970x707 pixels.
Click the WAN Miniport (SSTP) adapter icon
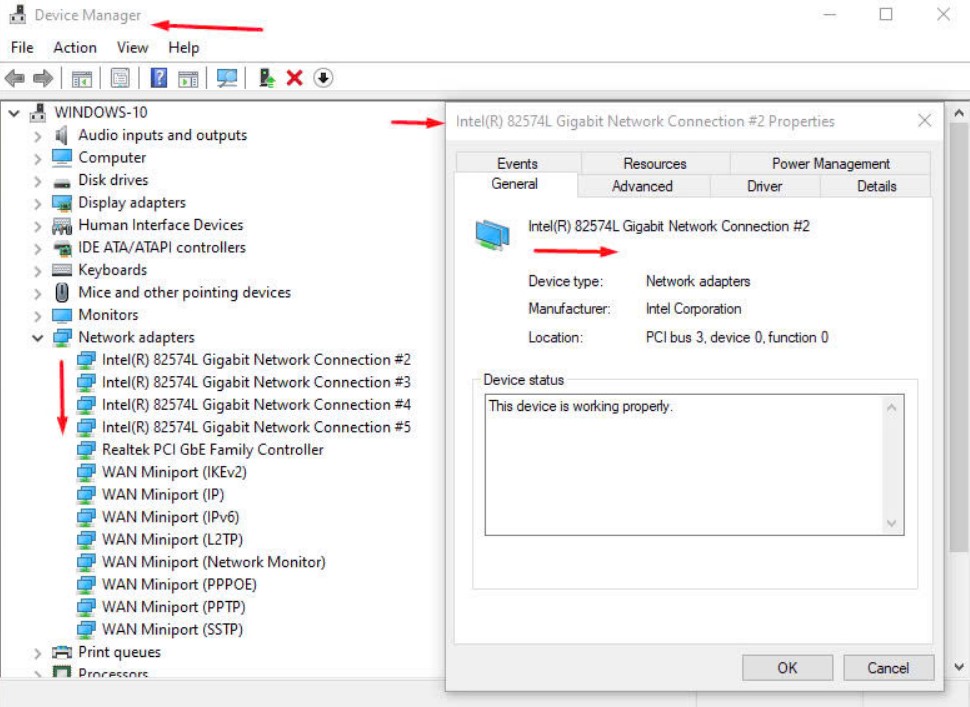(86, 629)
